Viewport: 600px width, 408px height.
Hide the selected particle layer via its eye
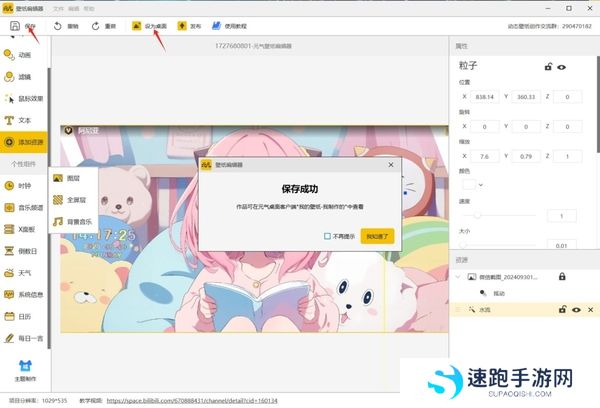pos(576,310)
